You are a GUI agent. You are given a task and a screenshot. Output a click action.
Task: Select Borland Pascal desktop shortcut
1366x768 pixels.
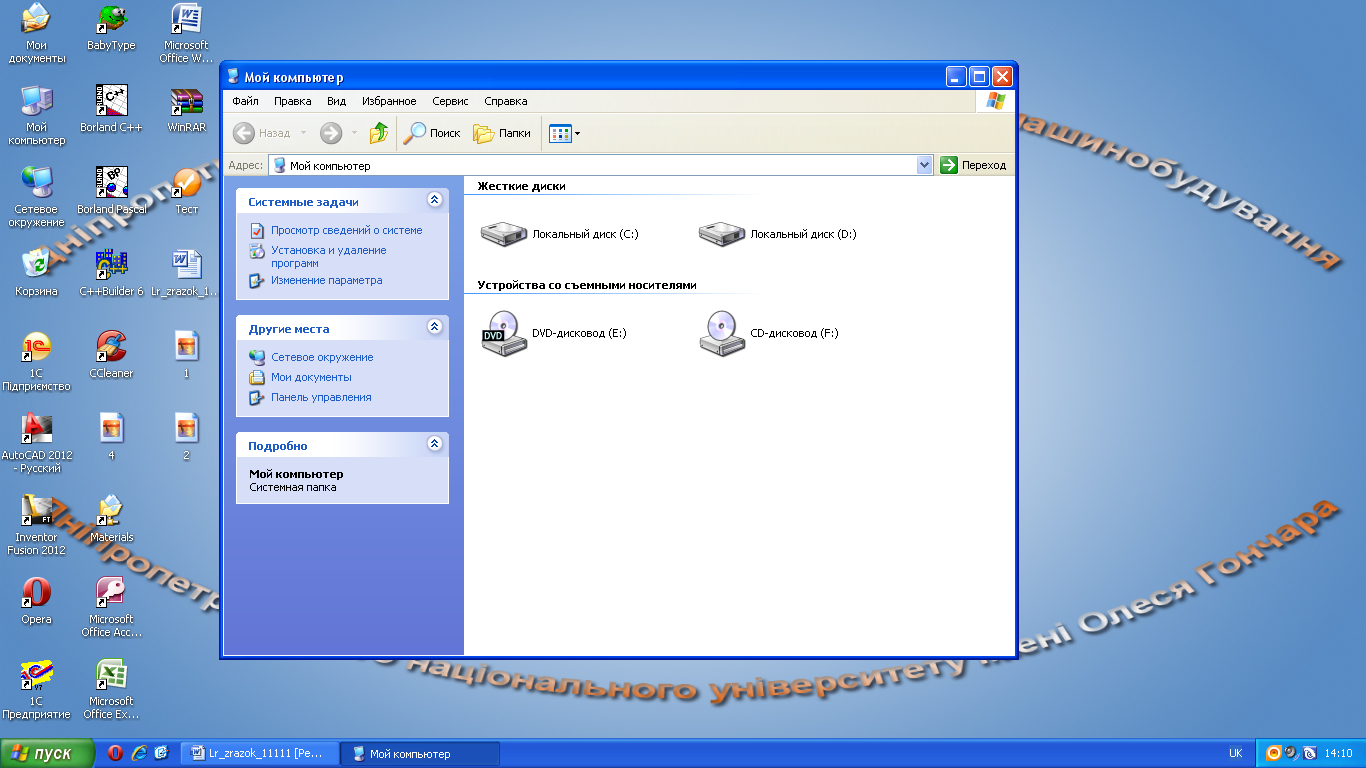tap(111, 192)
